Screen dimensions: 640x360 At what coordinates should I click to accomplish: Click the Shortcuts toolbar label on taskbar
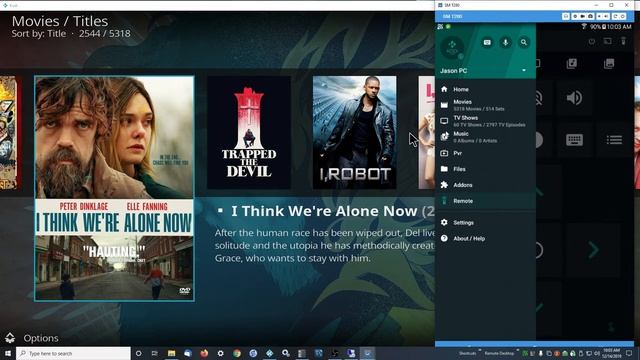[x=467, y=353]
